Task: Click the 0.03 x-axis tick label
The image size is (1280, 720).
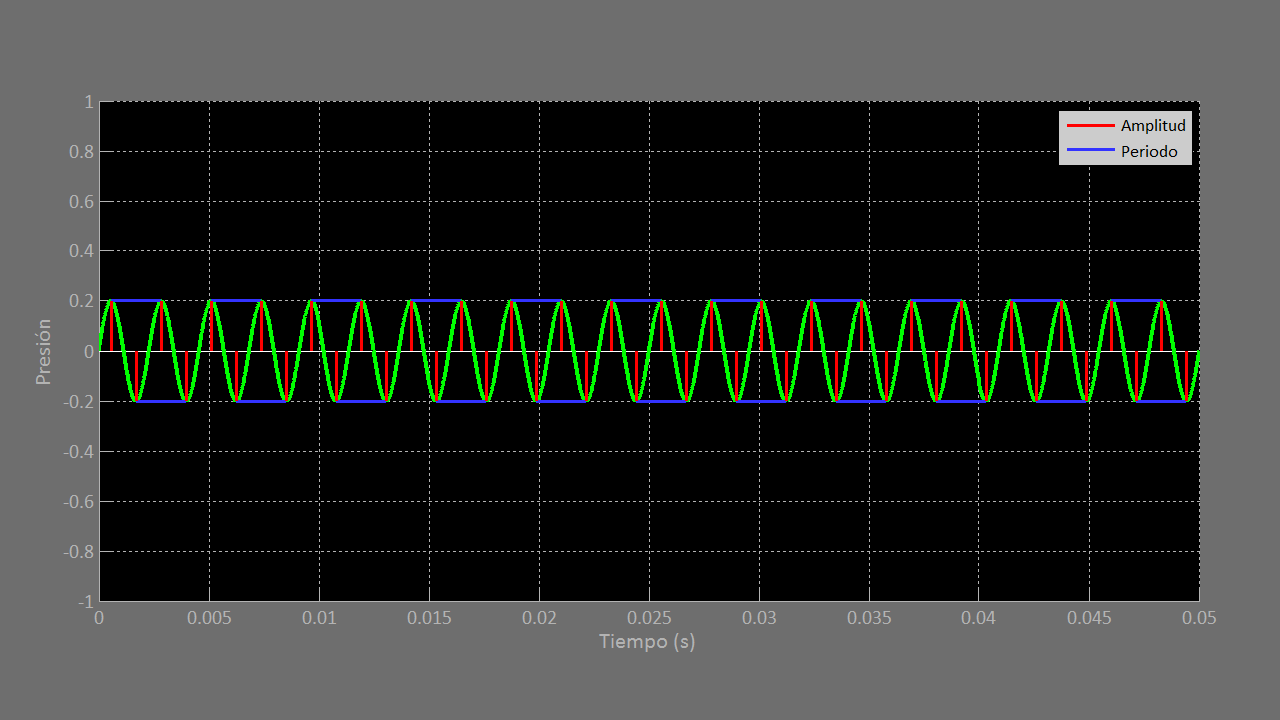Action: pos(759,618)
